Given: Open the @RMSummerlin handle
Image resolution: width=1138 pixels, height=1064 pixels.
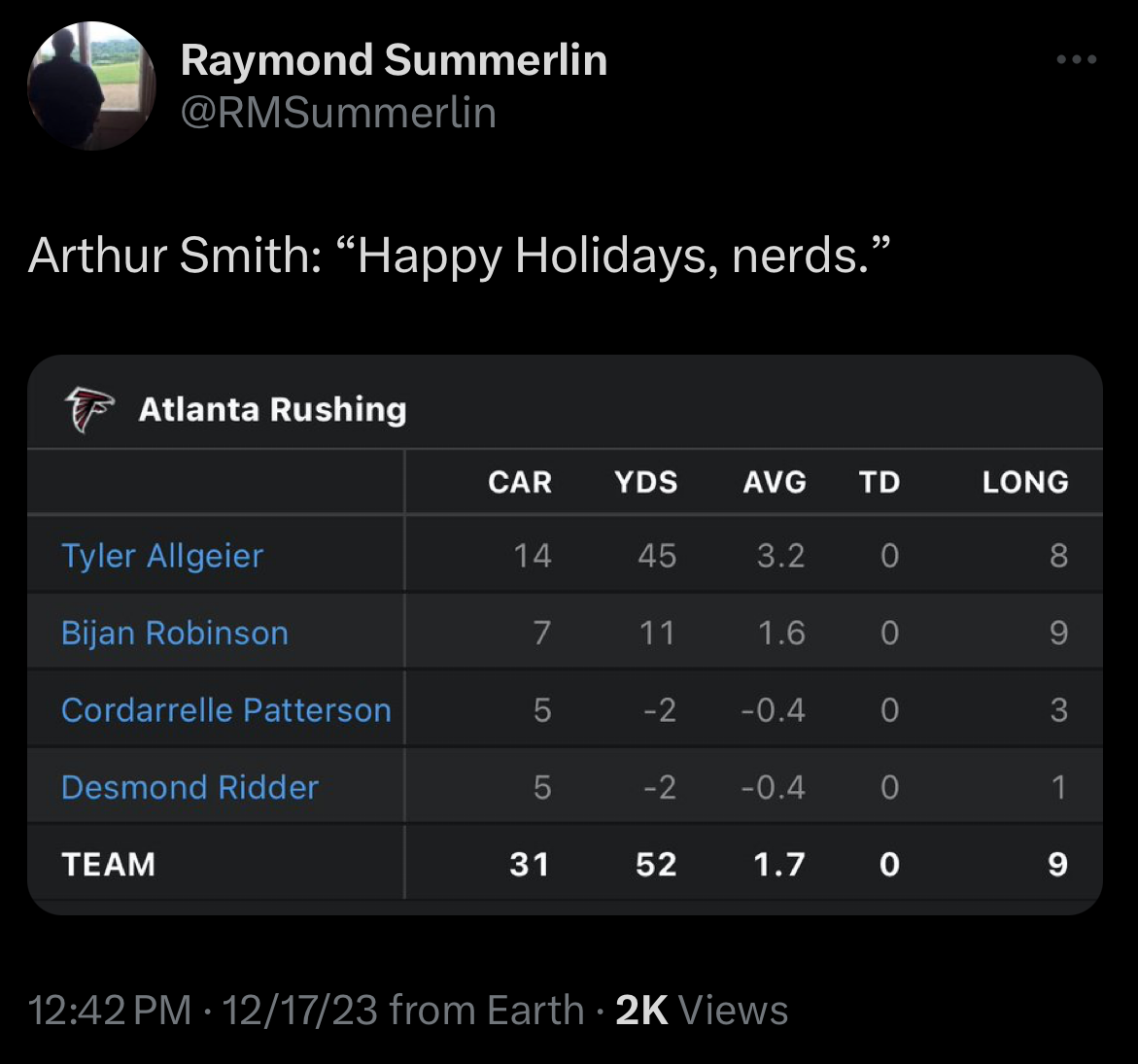Looking at the screenshot, I should click(x=338, y=113).
